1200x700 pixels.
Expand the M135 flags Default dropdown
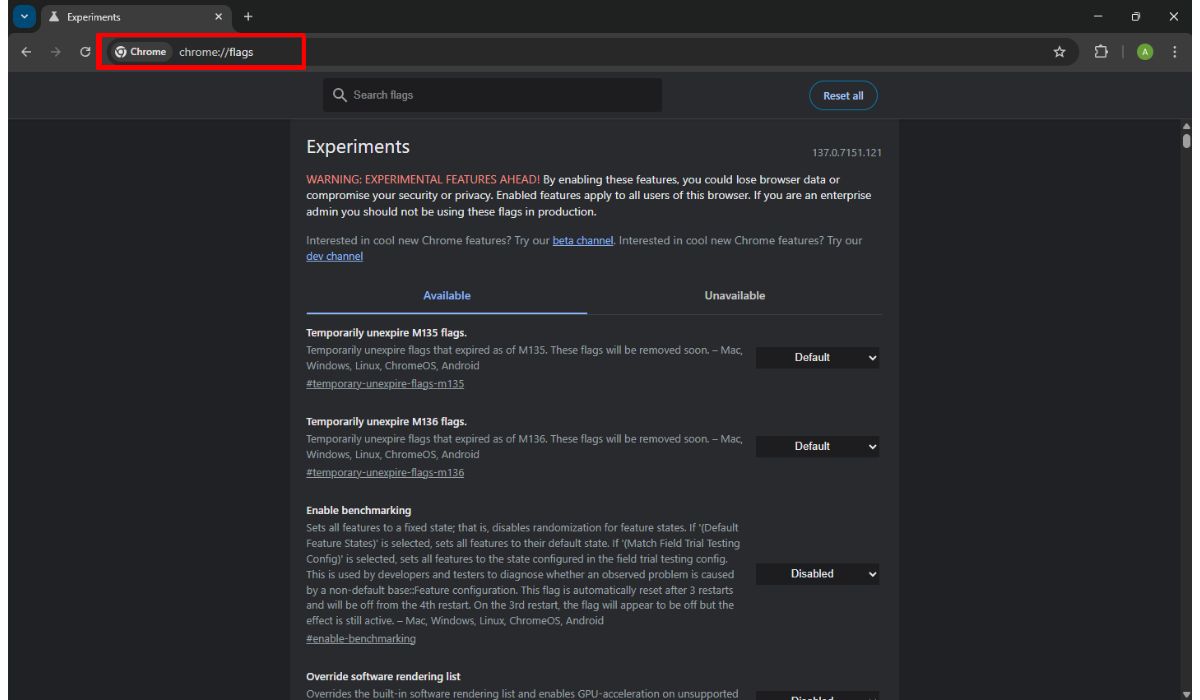coord(819,357)
